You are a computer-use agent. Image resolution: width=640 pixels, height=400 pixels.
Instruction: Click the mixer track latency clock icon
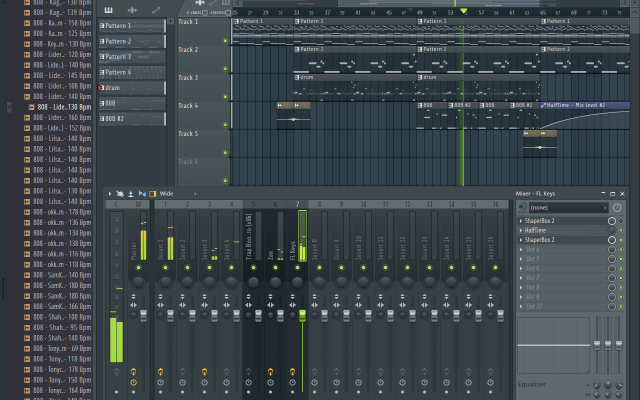tap(617, 208)
